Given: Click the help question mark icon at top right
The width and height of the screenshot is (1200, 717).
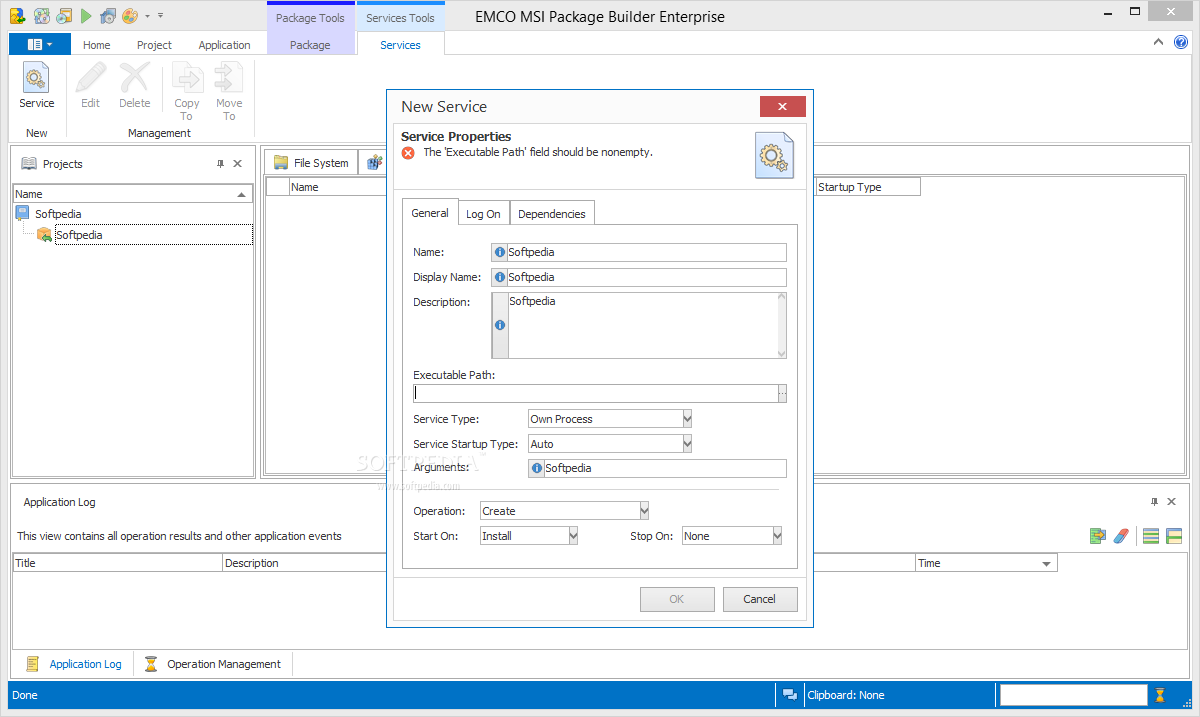Looking at the screenshot, I should pos(1181,42).
